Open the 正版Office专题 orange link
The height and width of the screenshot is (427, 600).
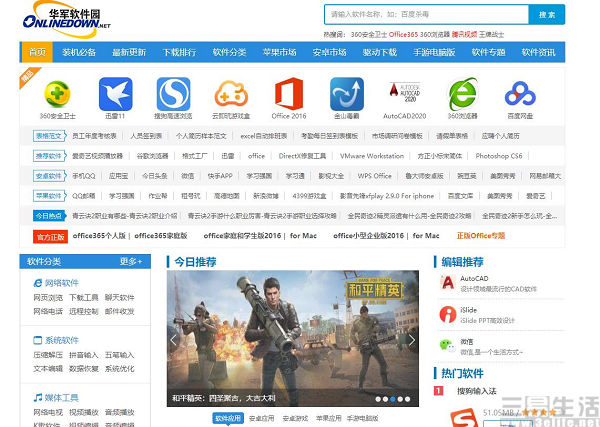(x=481, y=236)
